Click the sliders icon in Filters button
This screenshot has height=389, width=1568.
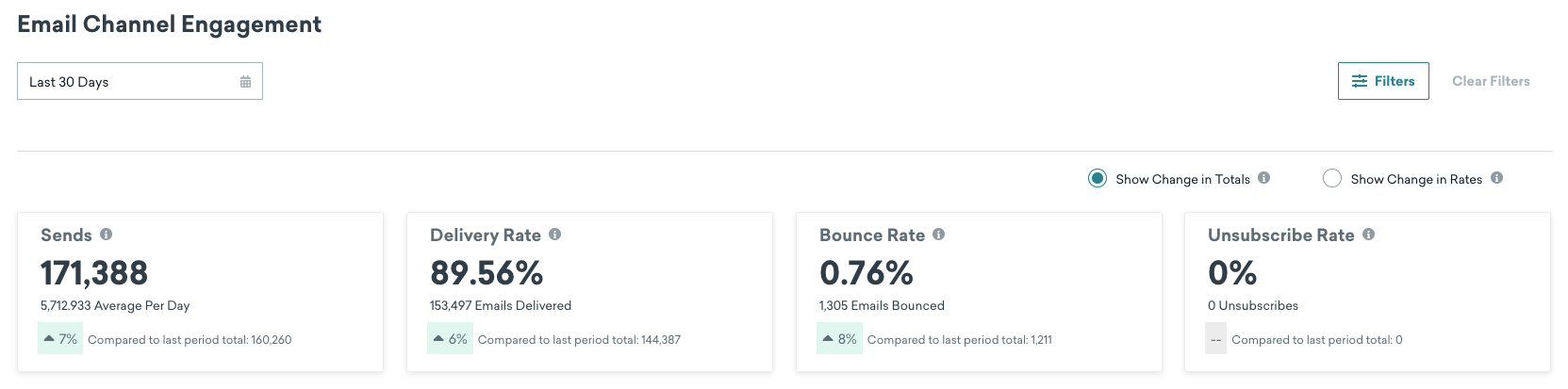click(x=1360, y=81)
